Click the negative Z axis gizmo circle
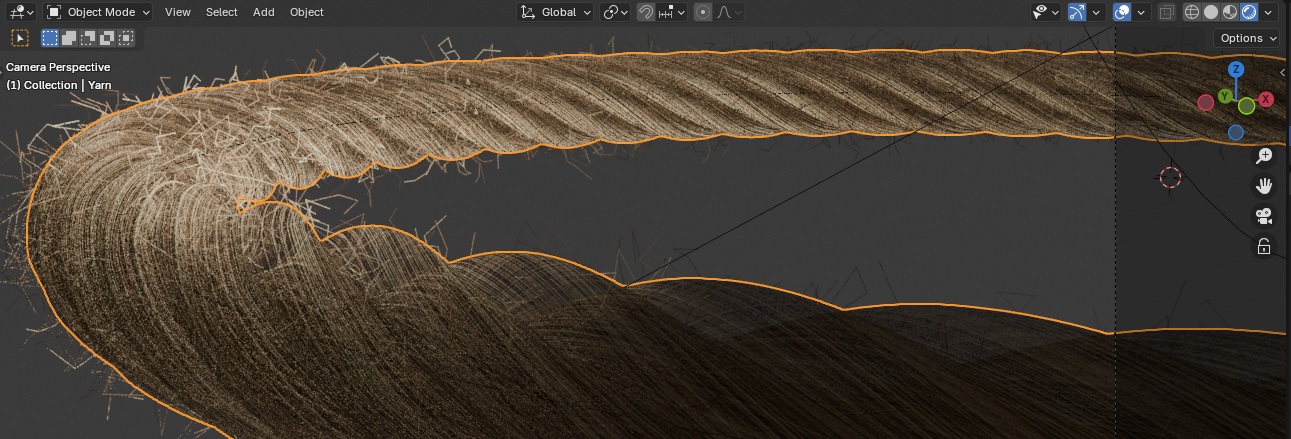1291x439 pixels. tap(1236, 132)
